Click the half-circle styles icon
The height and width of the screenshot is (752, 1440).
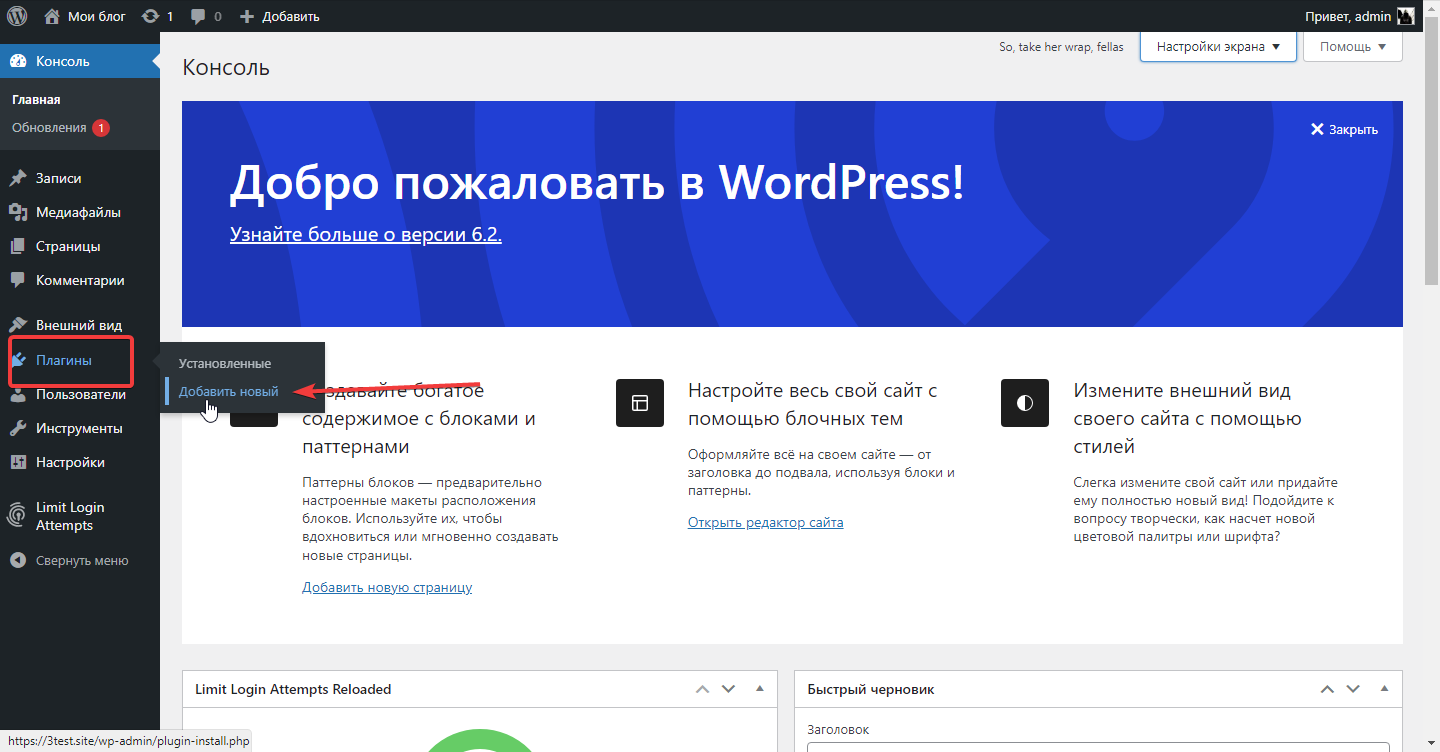[1025, 403]
